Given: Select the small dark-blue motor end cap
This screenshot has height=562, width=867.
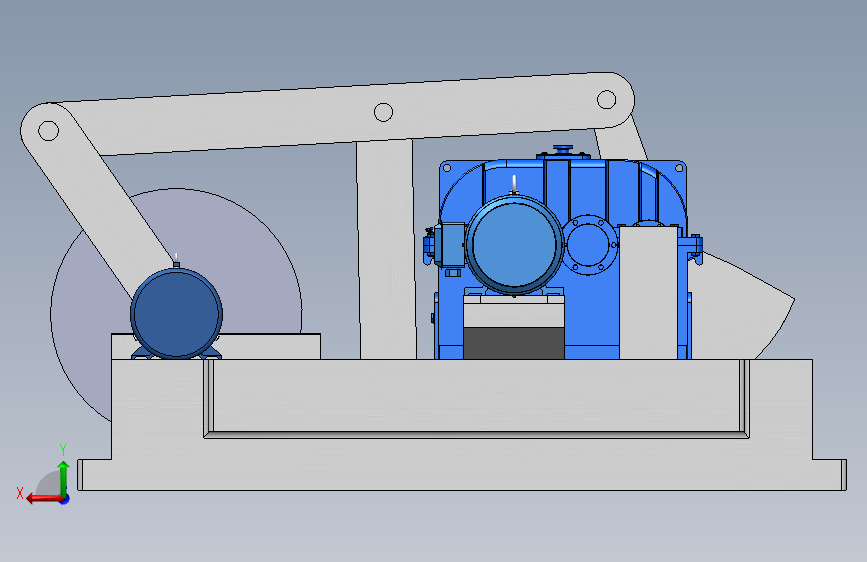Looking at the screenshot, I should click(176, 313).
